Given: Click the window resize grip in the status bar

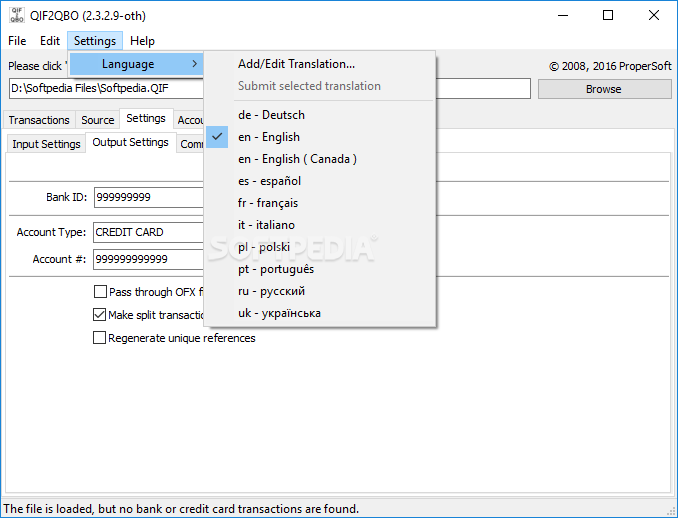Looking at the screenshot, I should coord(671,511).
